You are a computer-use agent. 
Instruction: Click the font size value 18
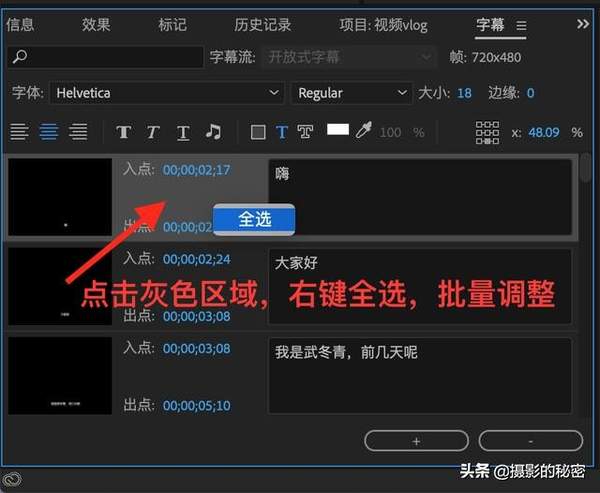coord(464,93)
